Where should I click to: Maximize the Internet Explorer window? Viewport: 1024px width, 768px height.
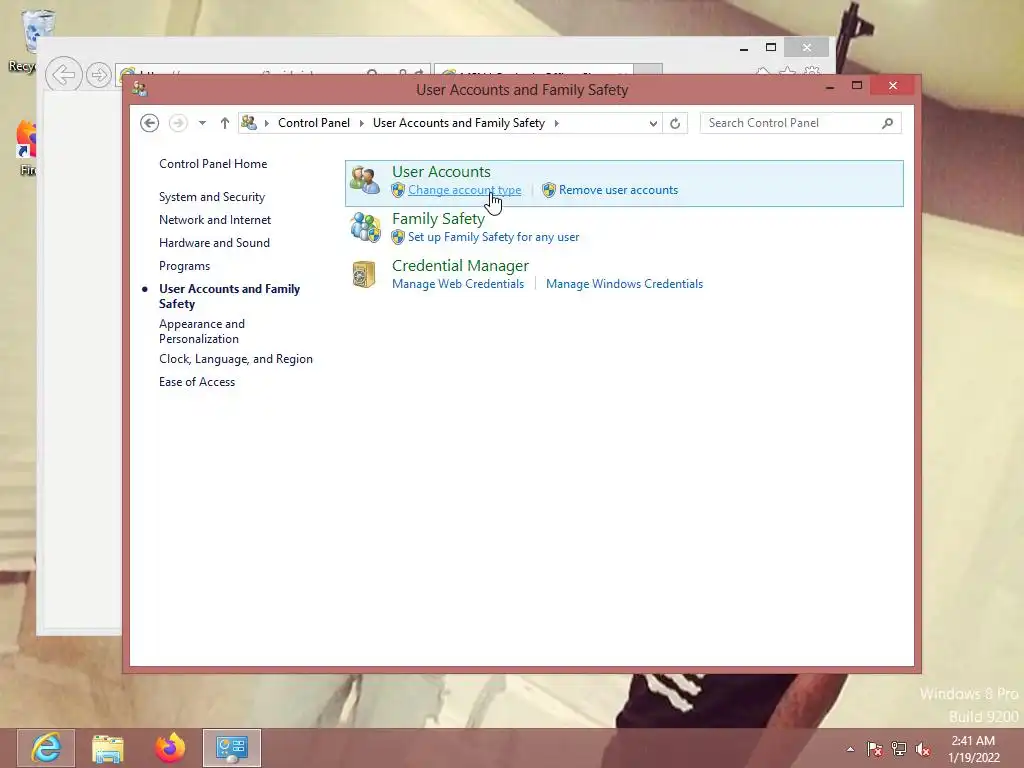(771, 48)
